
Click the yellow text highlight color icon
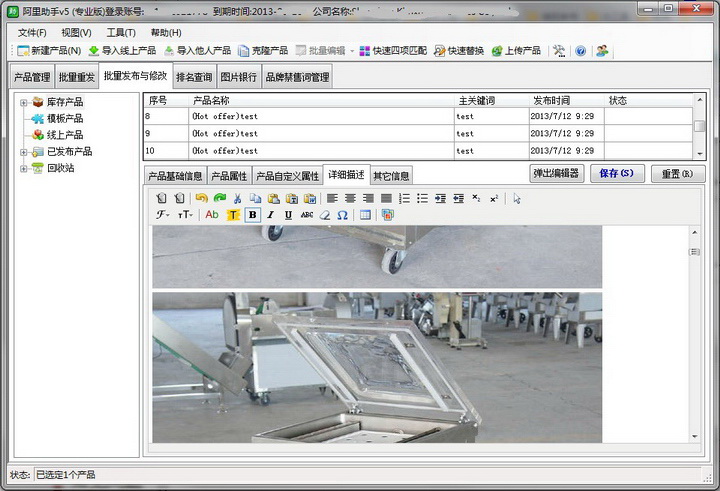tap(233, 215)
